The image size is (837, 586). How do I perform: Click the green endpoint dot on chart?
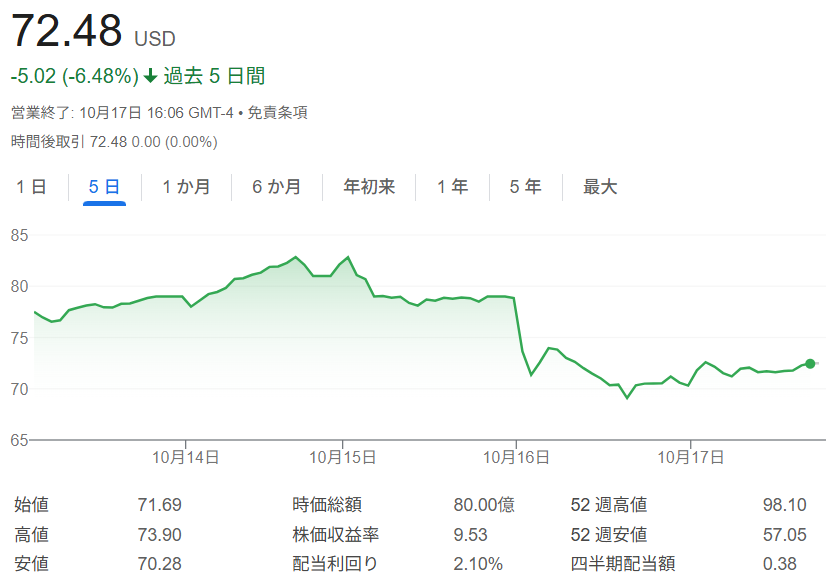click(x=810, y=363)
